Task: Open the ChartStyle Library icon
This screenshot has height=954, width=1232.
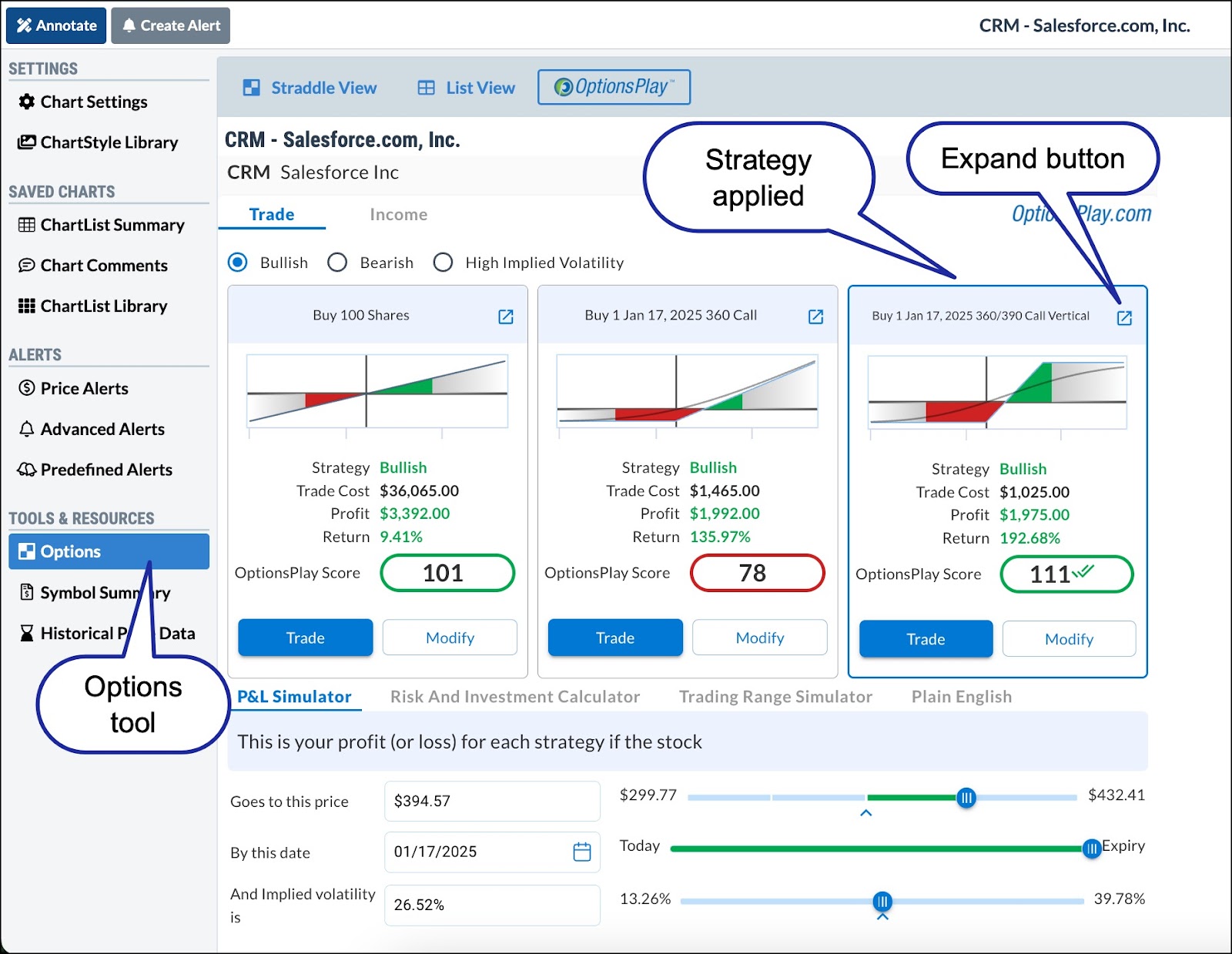Action: [x=27, y=142]
